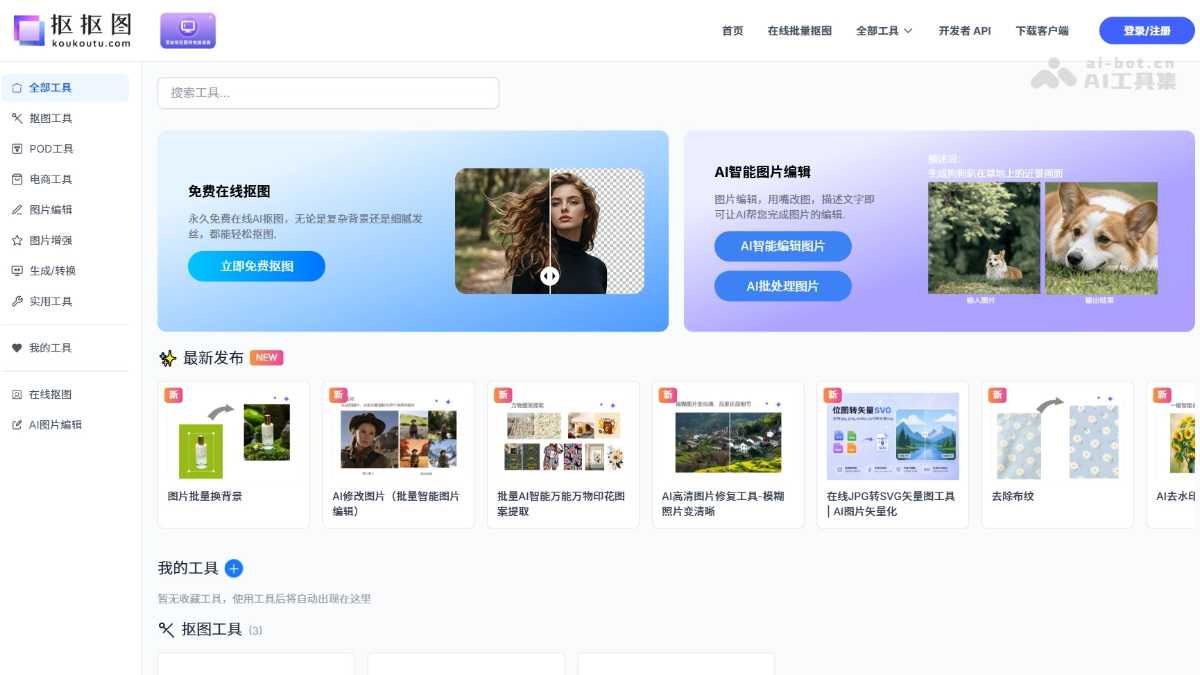Click the heart icon beside 我的工具
Screen dimensions: 1200x675
17,348
